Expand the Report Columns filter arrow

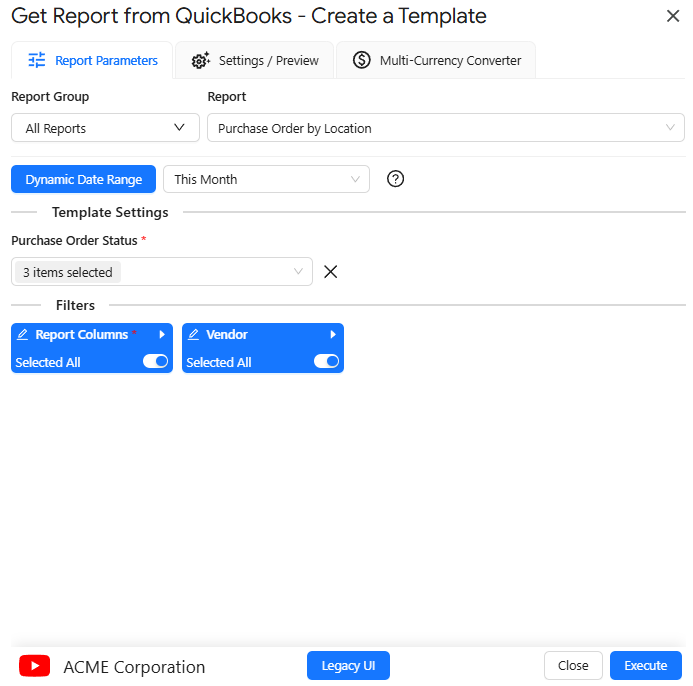[162, 335]
